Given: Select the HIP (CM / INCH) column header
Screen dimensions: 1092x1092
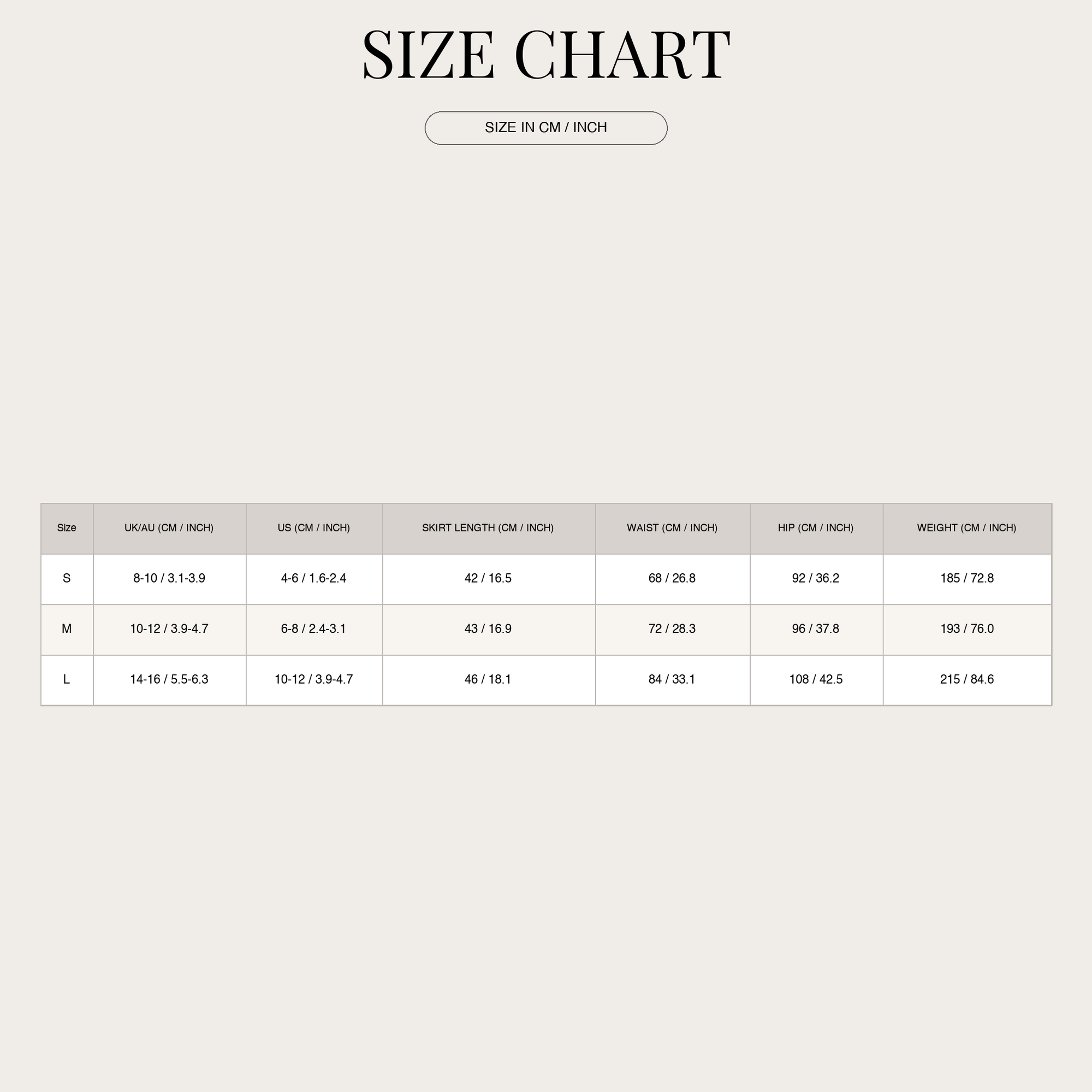Looking at the screenshot, I should point(816,529).
